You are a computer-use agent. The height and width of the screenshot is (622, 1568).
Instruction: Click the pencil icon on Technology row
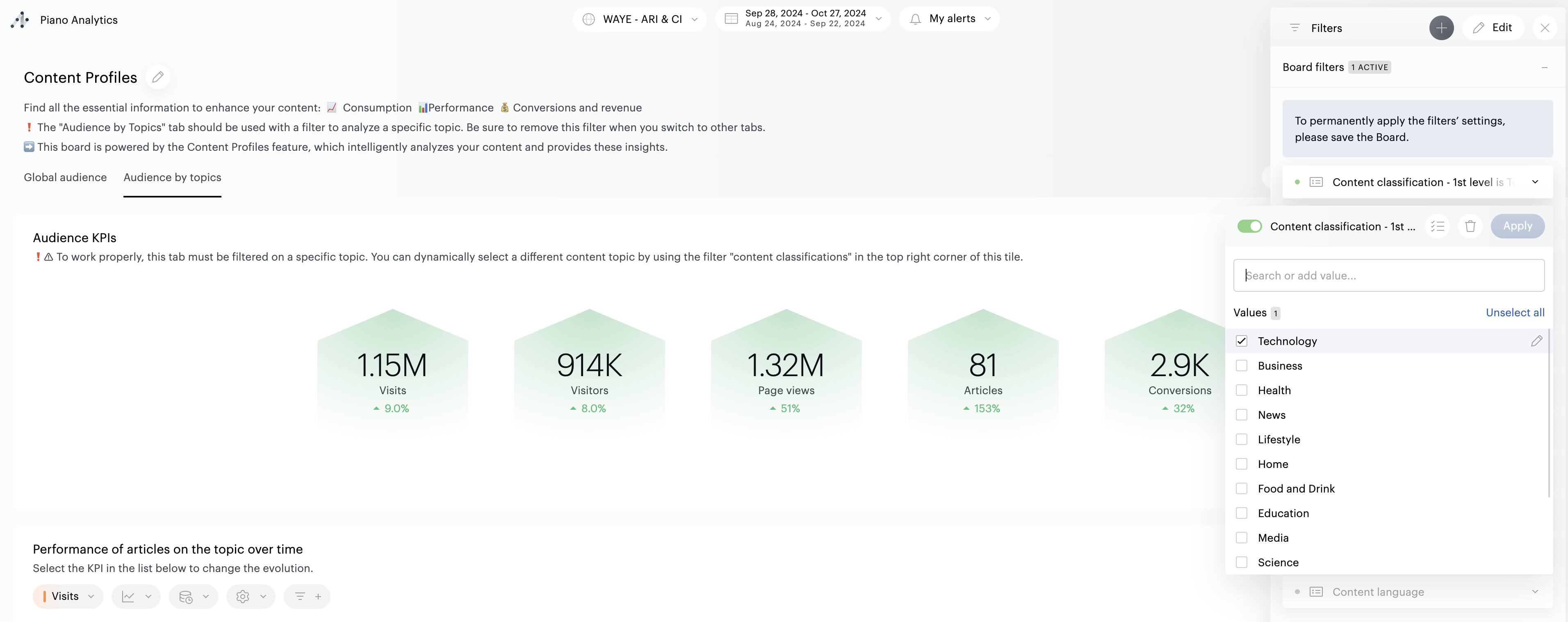click(1536, 341)
